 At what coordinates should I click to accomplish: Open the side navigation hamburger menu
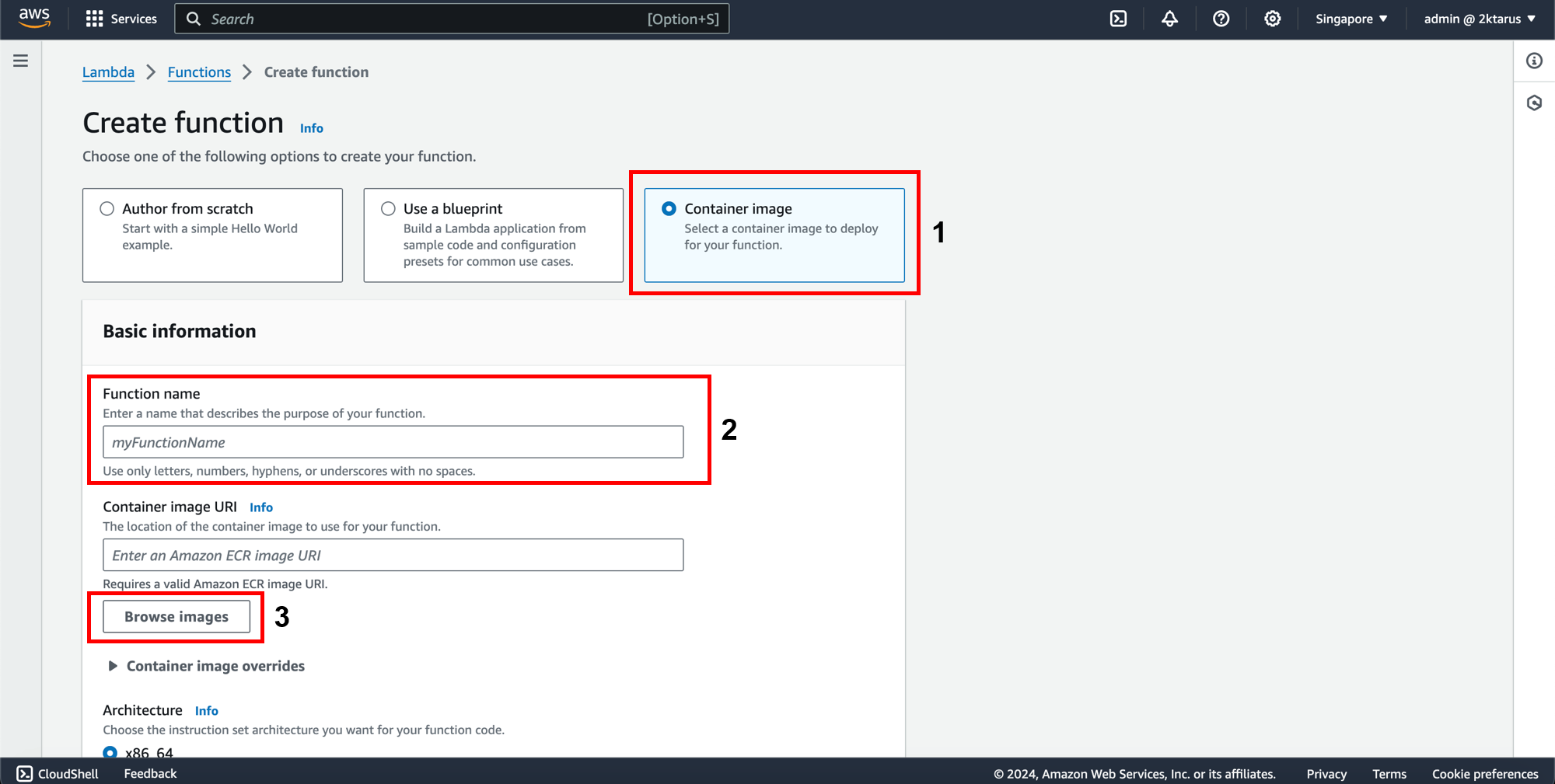point(21,61)
